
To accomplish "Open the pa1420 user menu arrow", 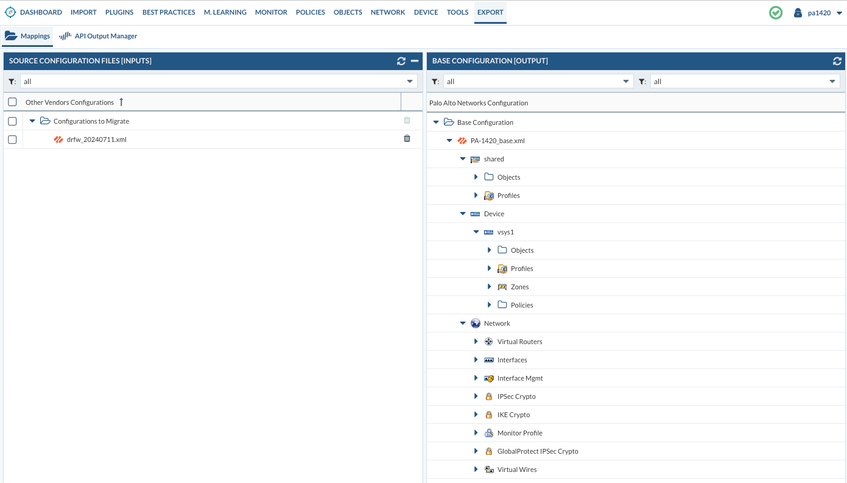I will click(839, 13).
